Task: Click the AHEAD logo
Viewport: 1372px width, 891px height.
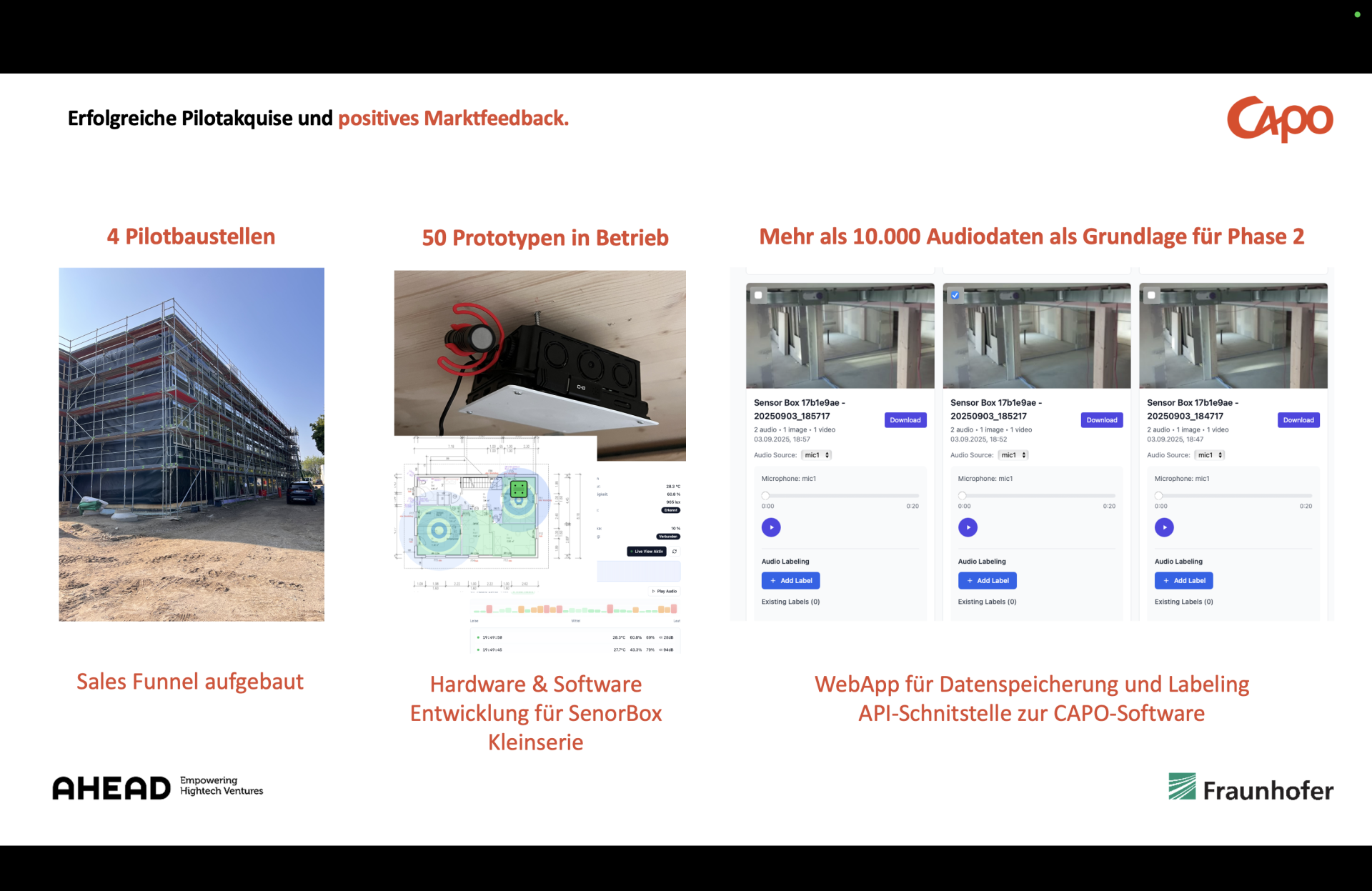Action: click(x=111, y=787)
